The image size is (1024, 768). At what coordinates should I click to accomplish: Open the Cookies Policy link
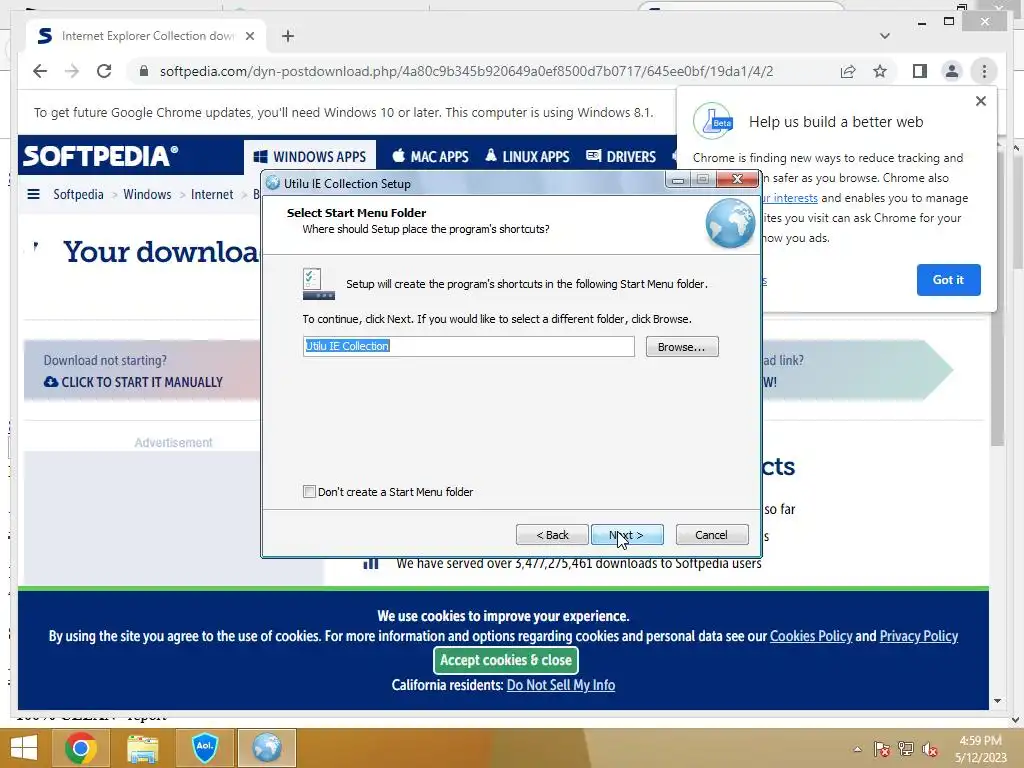click(811, 636)
